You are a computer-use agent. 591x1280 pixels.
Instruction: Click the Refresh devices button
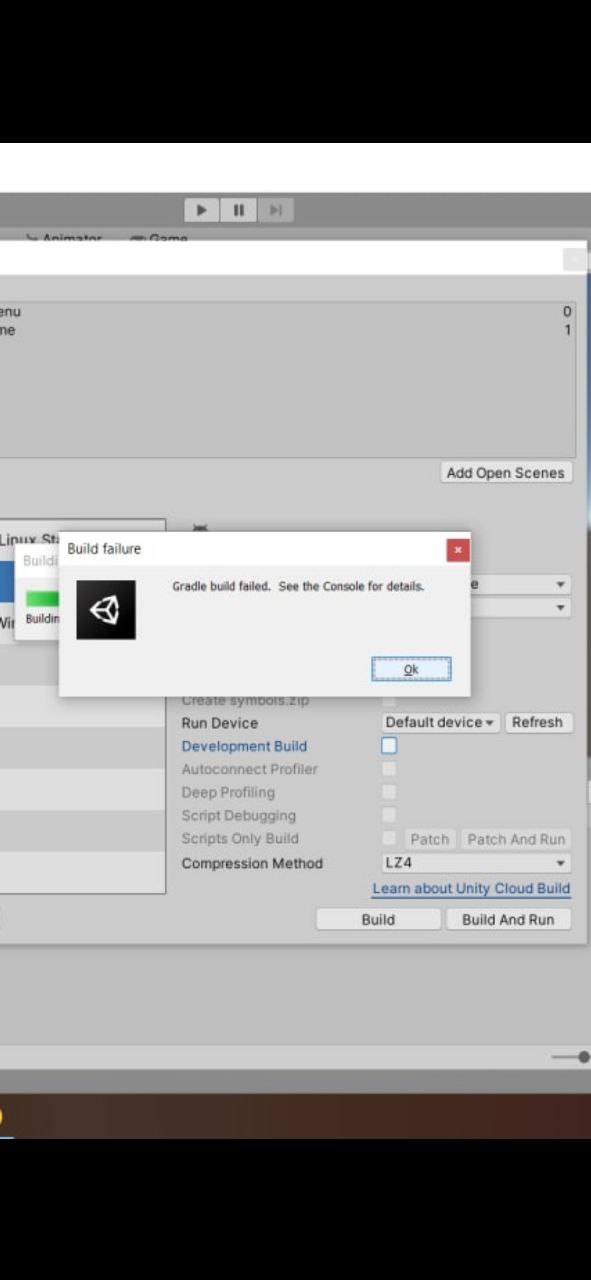coord(537,722)
